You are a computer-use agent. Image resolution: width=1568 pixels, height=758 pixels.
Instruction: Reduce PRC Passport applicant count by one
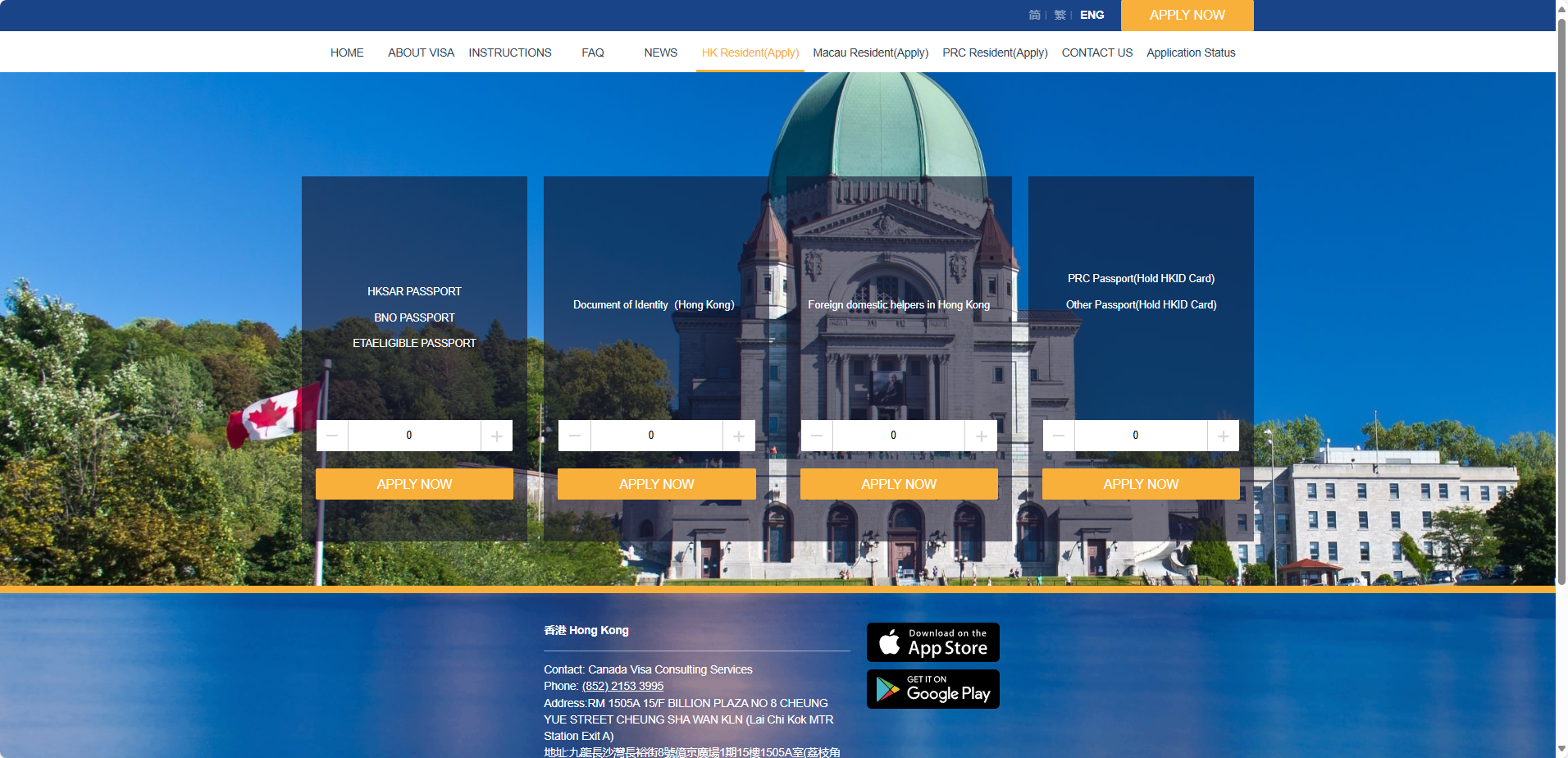tap(1059, 436)
